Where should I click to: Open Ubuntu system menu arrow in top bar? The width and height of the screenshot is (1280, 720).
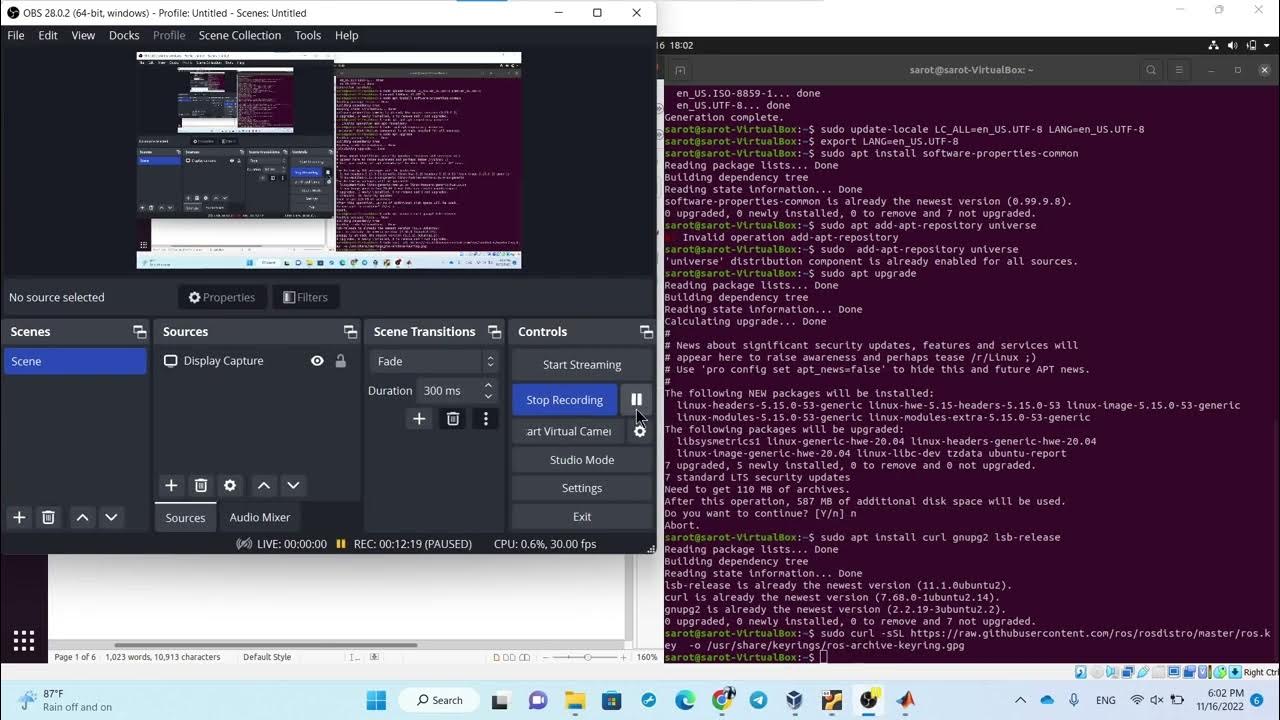coord(1267,45)
